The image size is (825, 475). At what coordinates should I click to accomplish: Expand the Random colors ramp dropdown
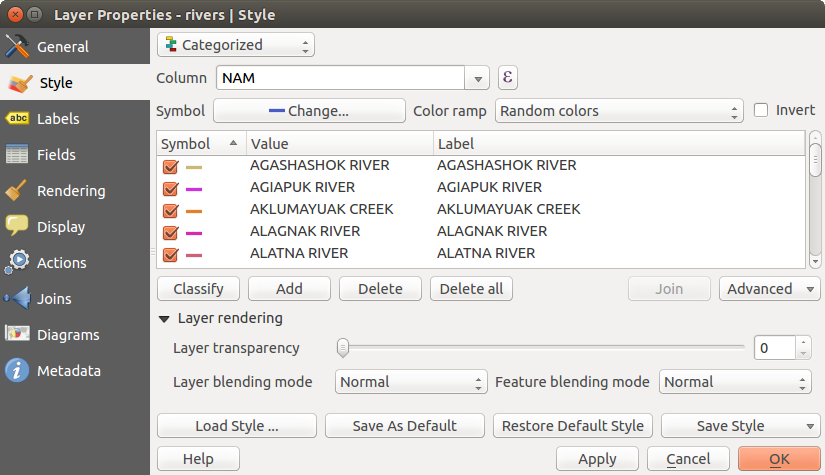click(x=619, y=111)
